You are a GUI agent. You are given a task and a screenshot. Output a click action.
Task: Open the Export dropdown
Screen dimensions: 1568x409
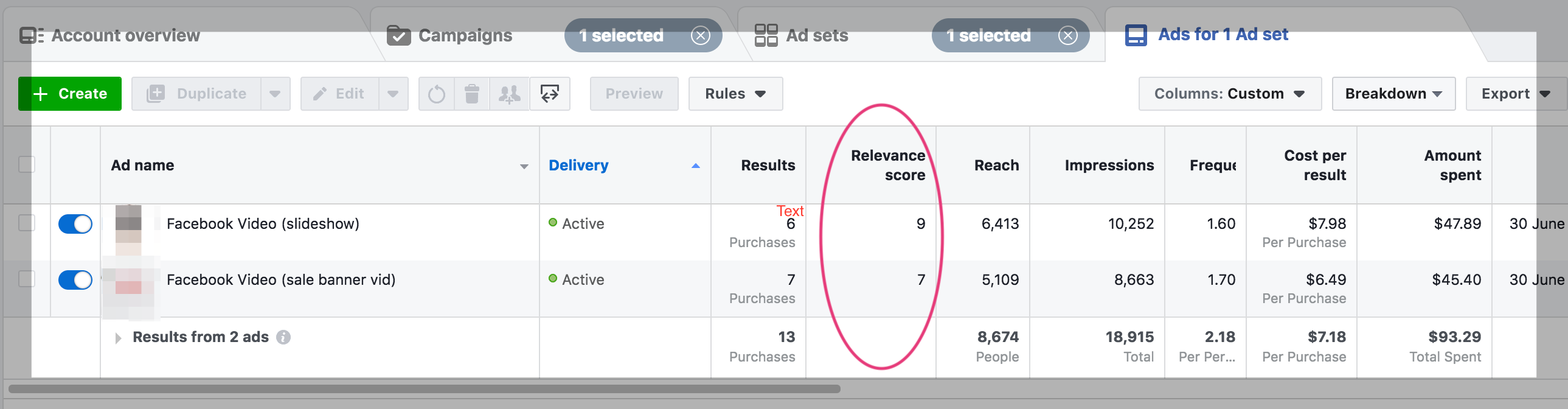coord(1516,94)
